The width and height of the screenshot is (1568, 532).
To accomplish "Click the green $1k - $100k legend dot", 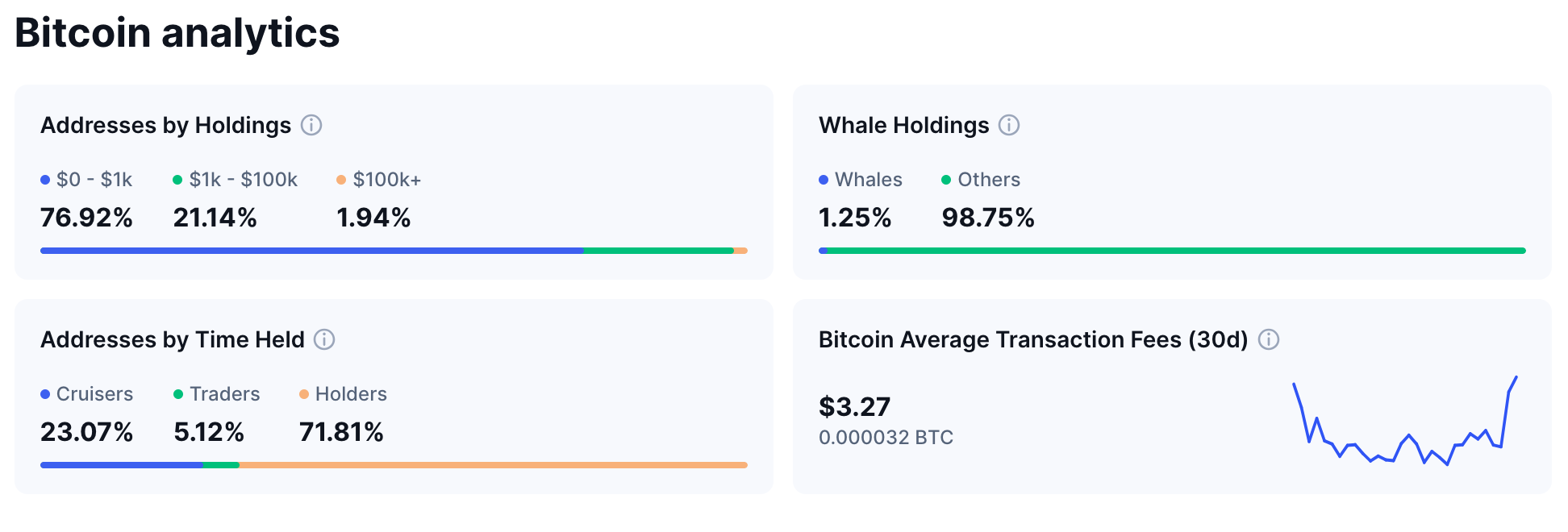I will click(177, 180).
